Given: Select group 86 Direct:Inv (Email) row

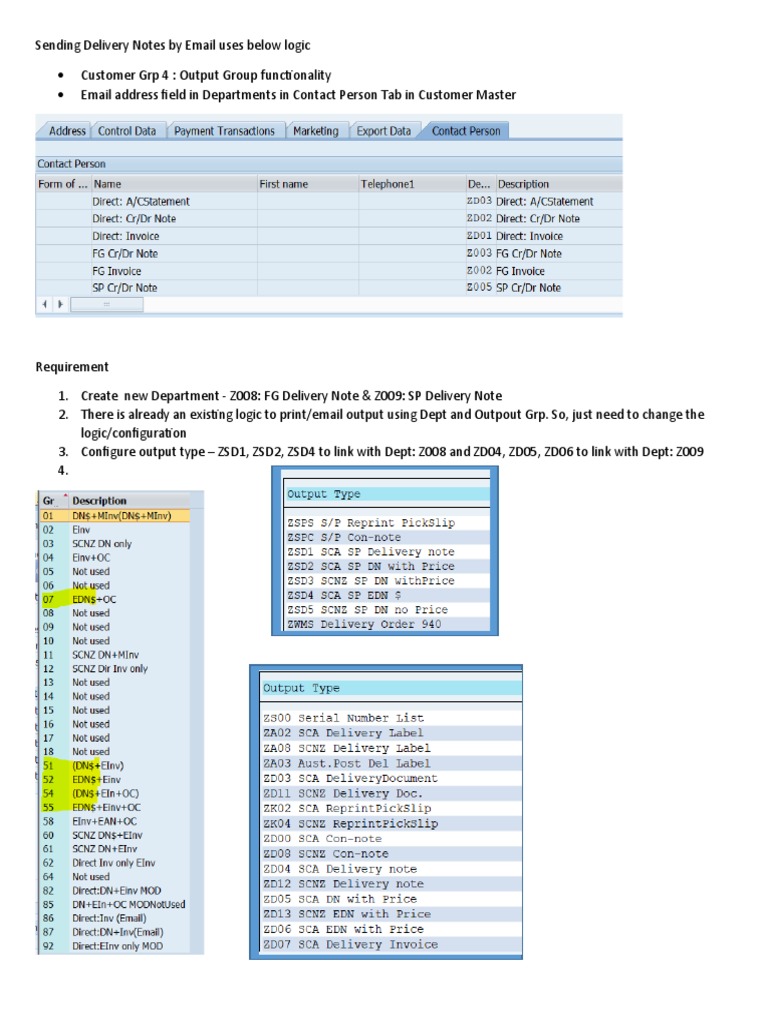Looking at the screenshot, I should coord(114,918).
